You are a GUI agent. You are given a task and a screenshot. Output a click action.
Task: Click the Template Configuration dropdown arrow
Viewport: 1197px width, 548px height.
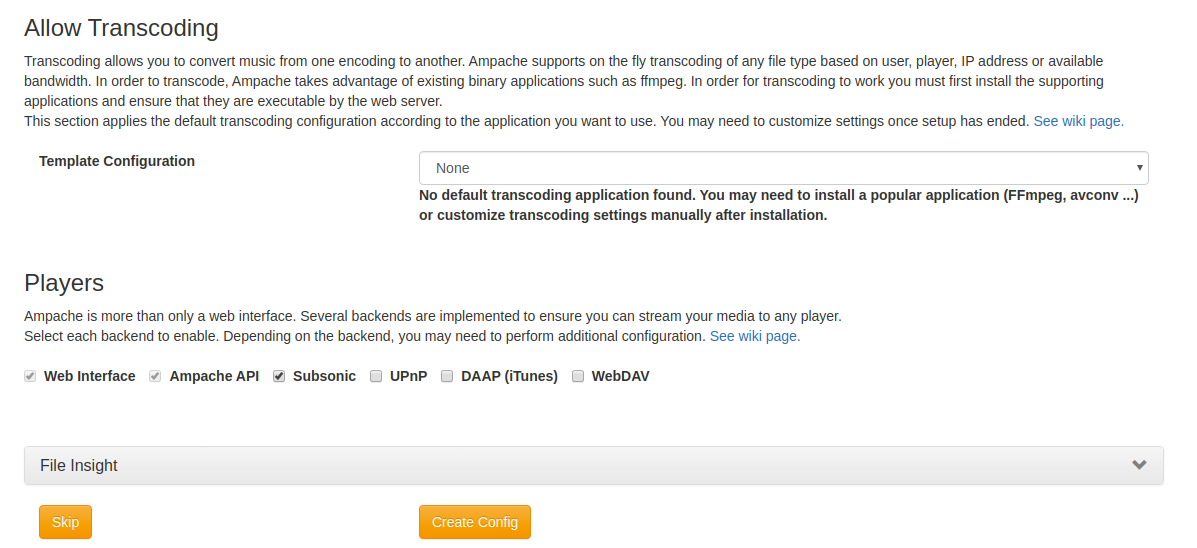coord(1139,168)
